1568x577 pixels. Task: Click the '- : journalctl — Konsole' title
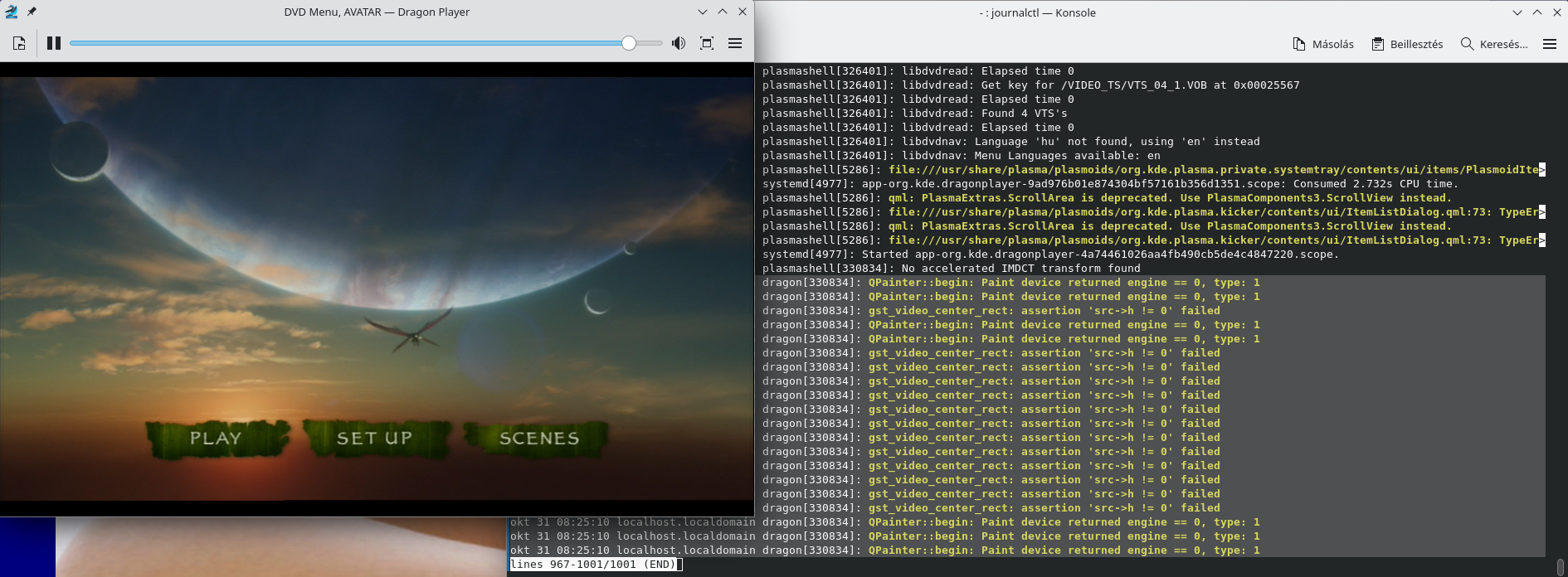coord(1037,12)
